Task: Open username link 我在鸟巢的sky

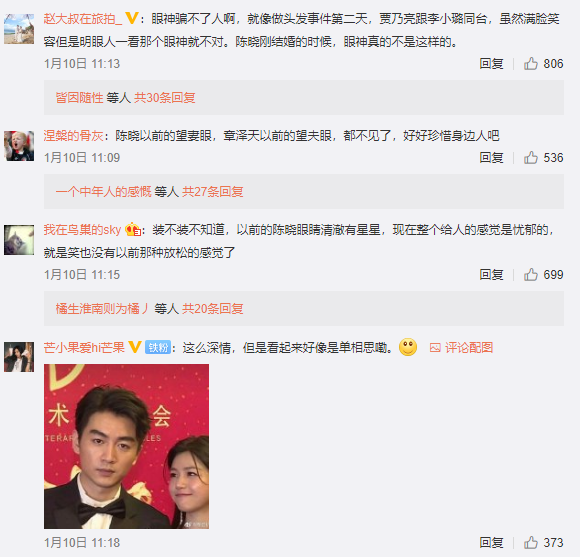Action: (x=82, y=230)
